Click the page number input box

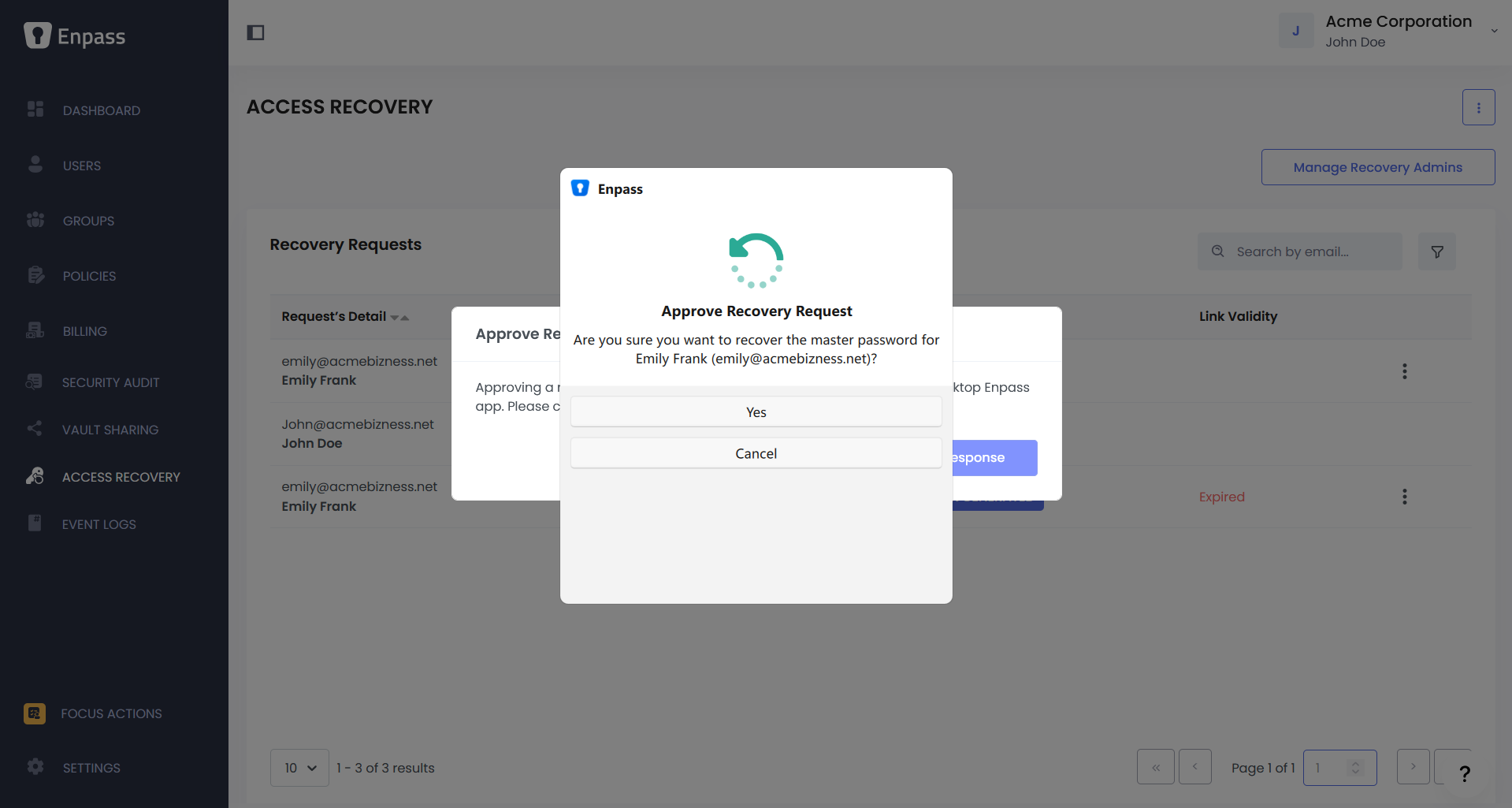(1339, 768)
